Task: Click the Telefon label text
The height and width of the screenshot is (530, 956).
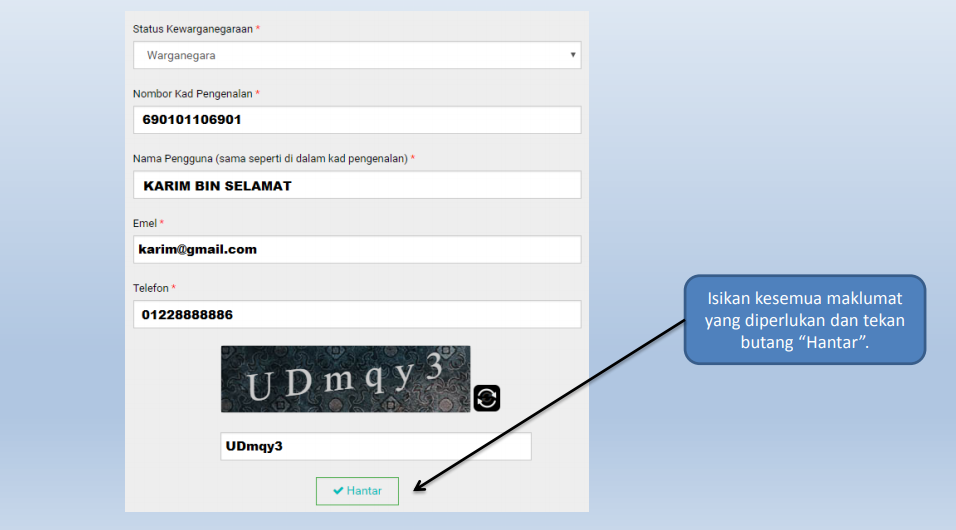Action: tap(150, 288)
